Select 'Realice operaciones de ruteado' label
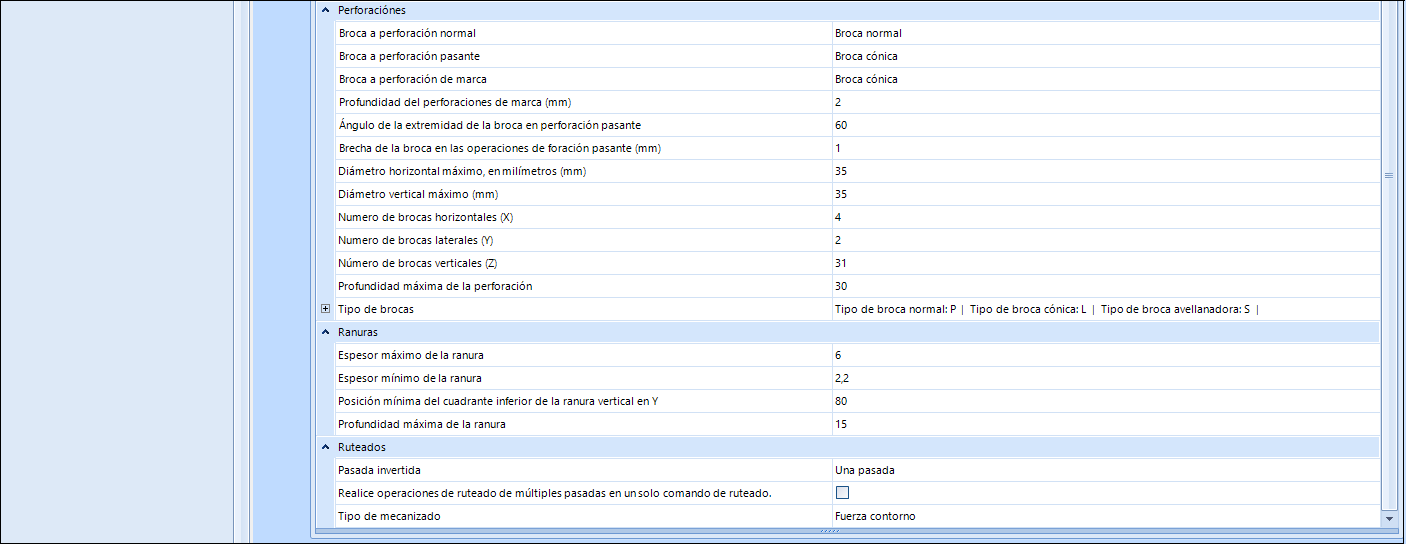The height and width of the screenshot is (544, 1406). [x=555, y=493]
